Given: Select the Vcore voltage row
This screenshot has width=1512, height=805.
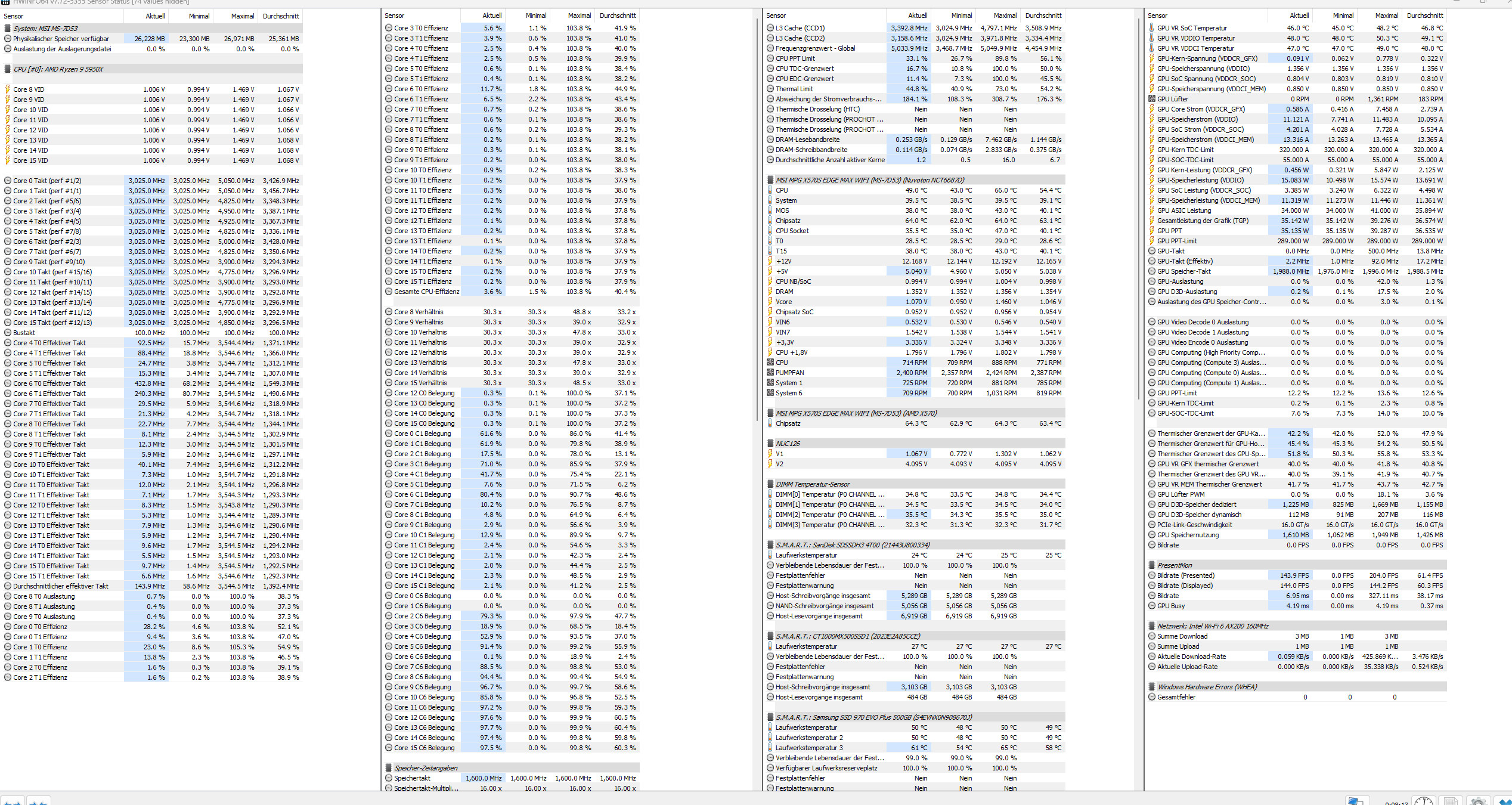Looking at the screenshot, I should click(783, 302).
